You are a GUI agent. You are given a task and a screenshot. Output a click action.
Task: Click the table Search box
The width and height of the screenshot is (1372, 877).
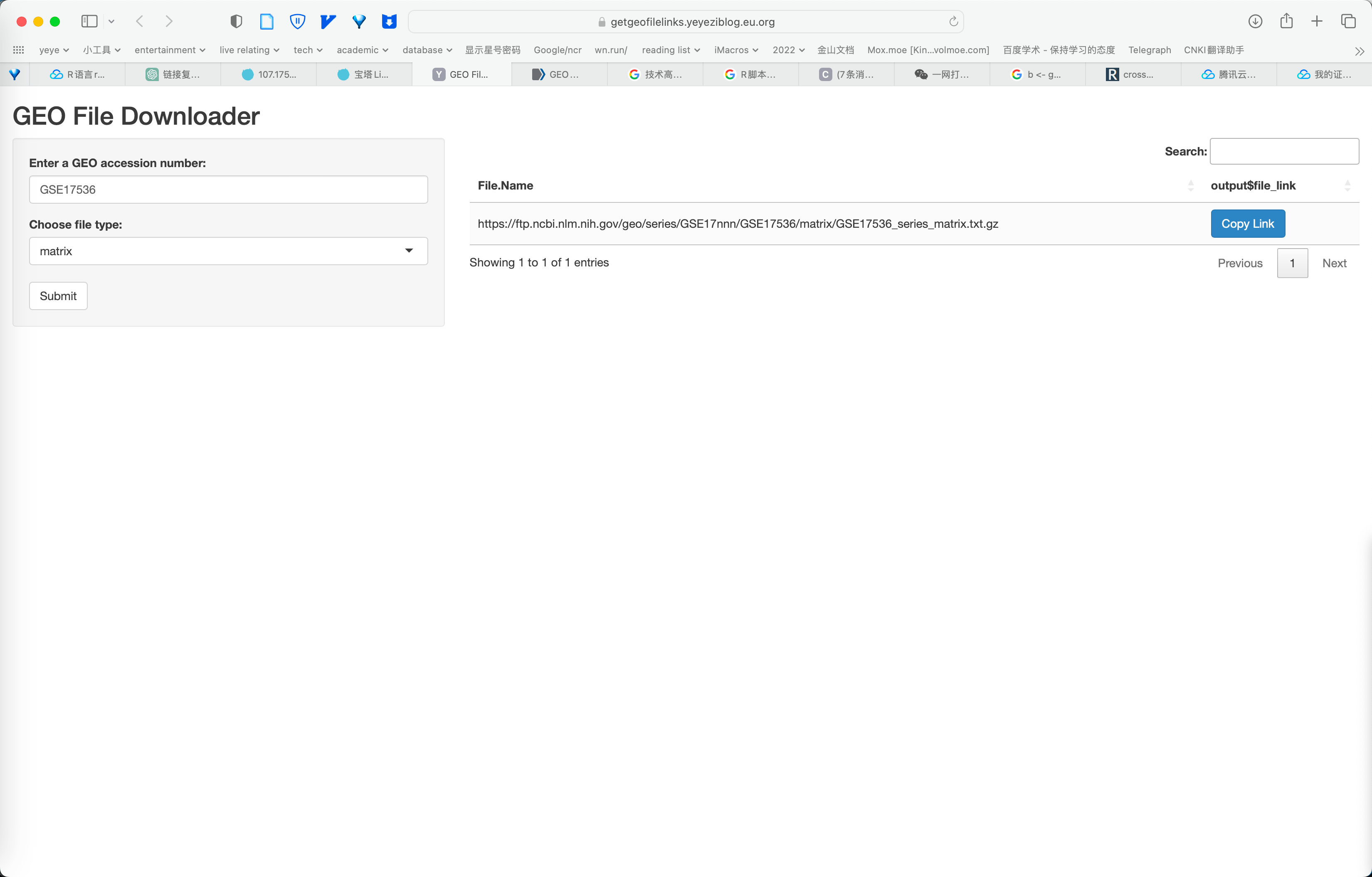[x=1284, y=151]
